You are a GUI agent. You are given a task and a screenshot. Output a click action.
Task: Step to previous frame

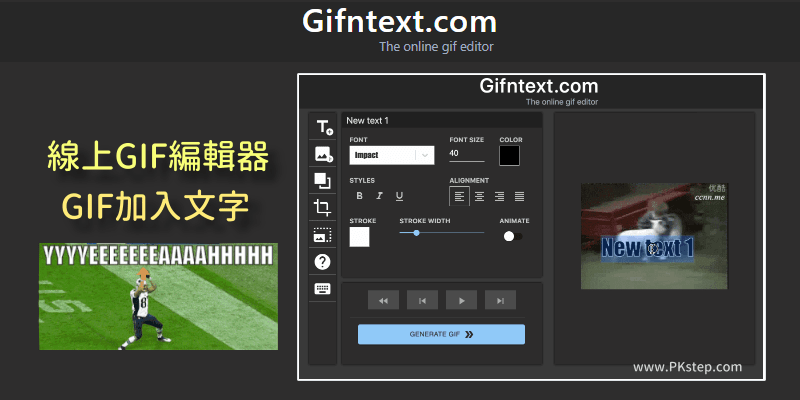[422, 300]
